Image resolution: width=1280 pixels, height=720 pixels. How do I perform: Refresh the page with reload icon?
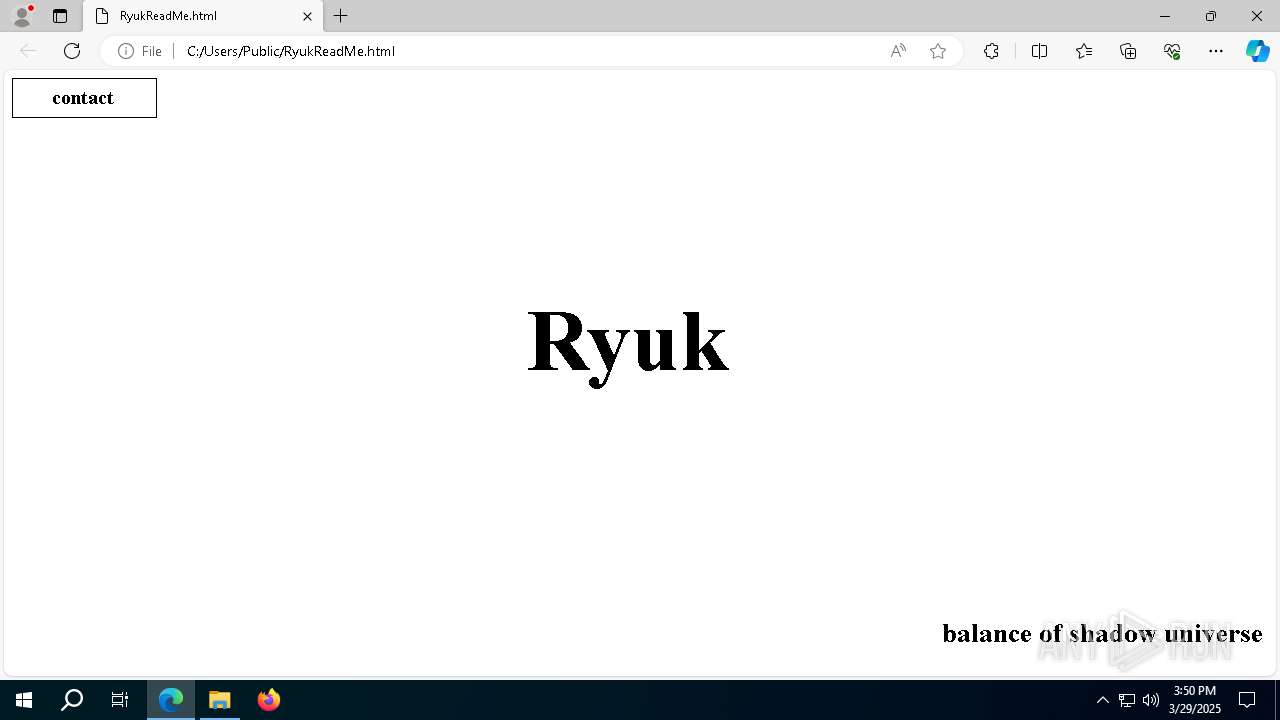coord(72,51)
